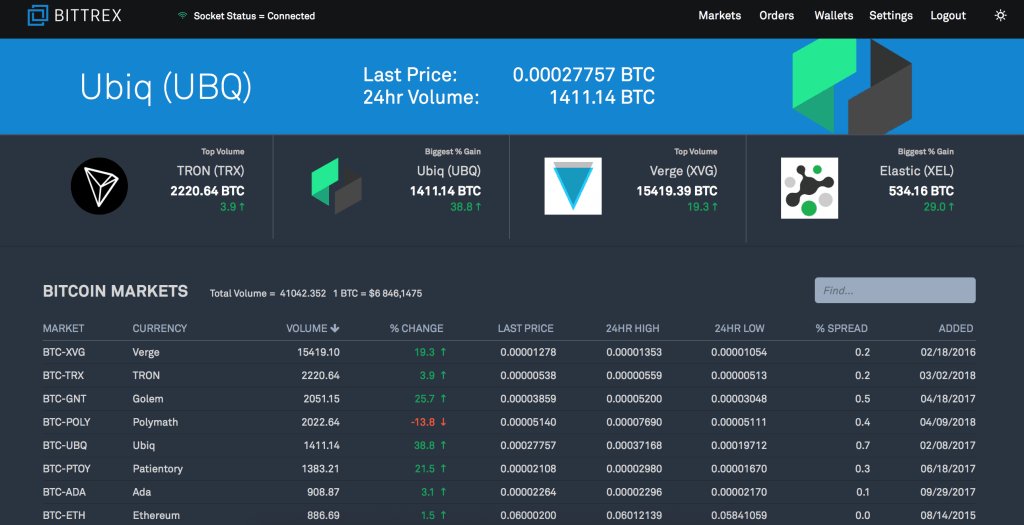Image resolution: width=1024 pixels, height=525 pixels.
Task: Click the Golem currency name
Action: (x=148, y=399)
